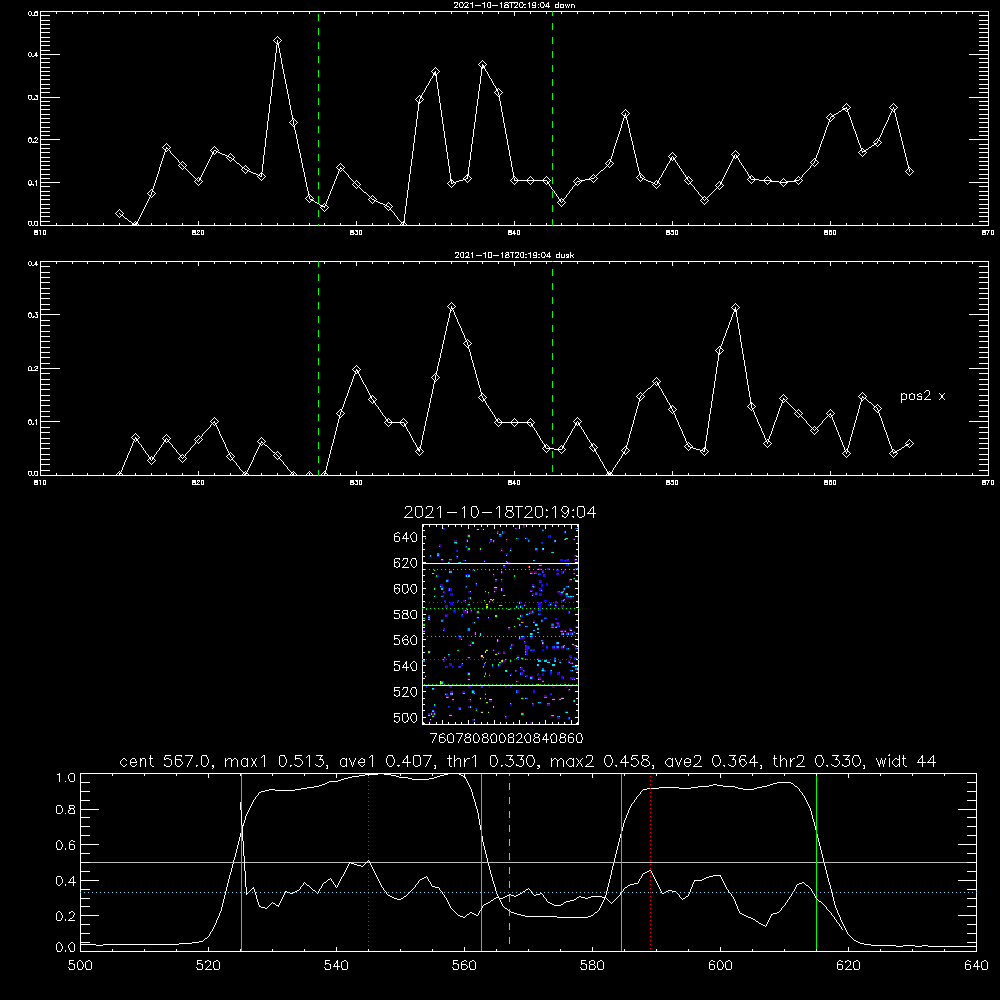The width and height of the screenshot is (1000, 1000).
Task: Click the '0.6' label on bottom plot y-axis
Action: tap(66, 845)
